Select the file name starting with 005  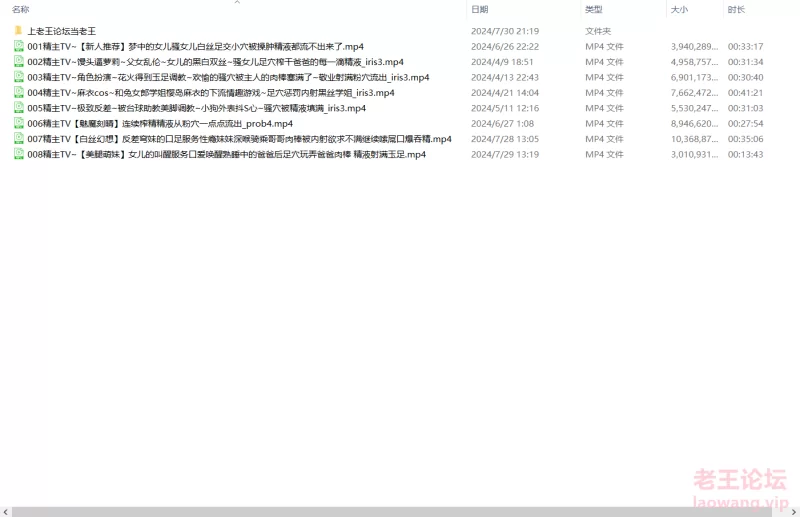(x=196, y=108)
